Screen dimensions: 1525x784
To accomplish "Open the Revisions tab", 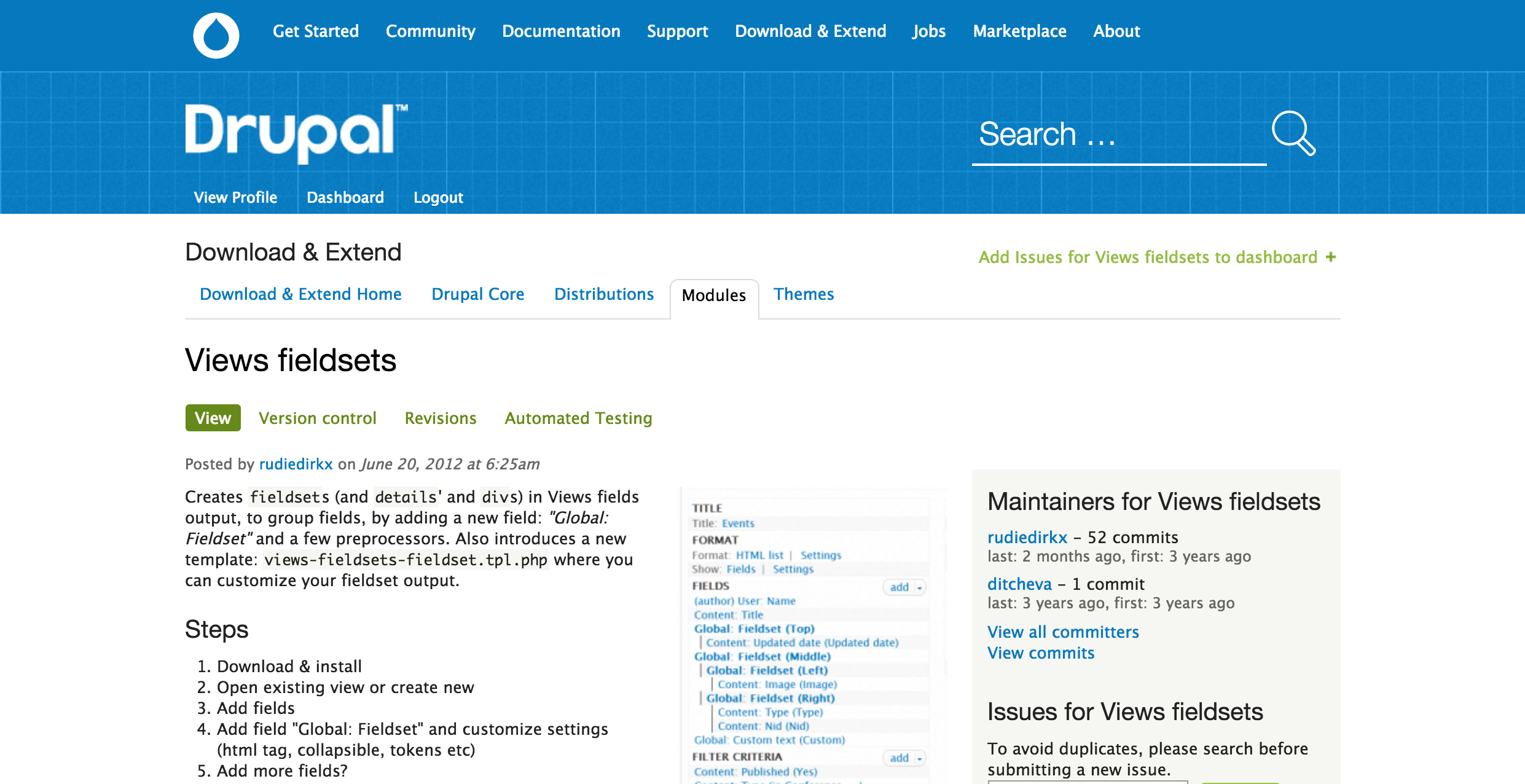I will tap(441, 418).
